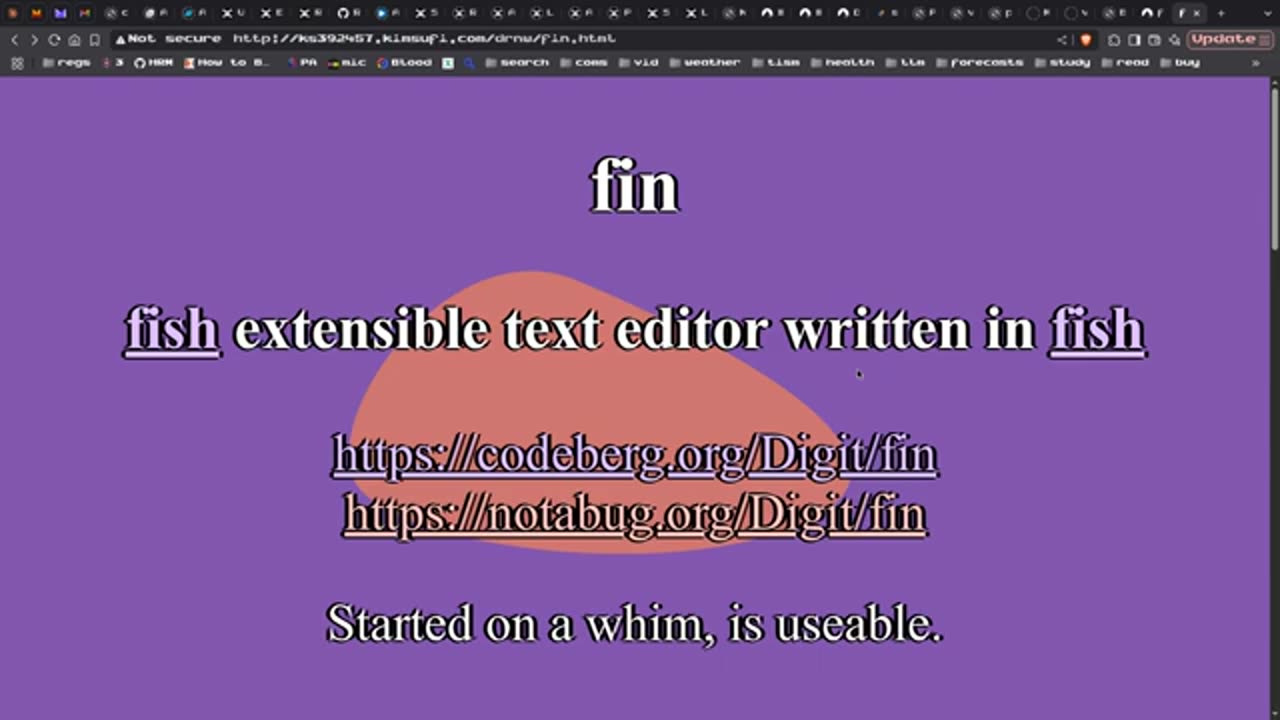Viewport: 1280px width, 720px height.
Task: Open the codeberg.org/Digit/fin link
Action: coord(635,455)
